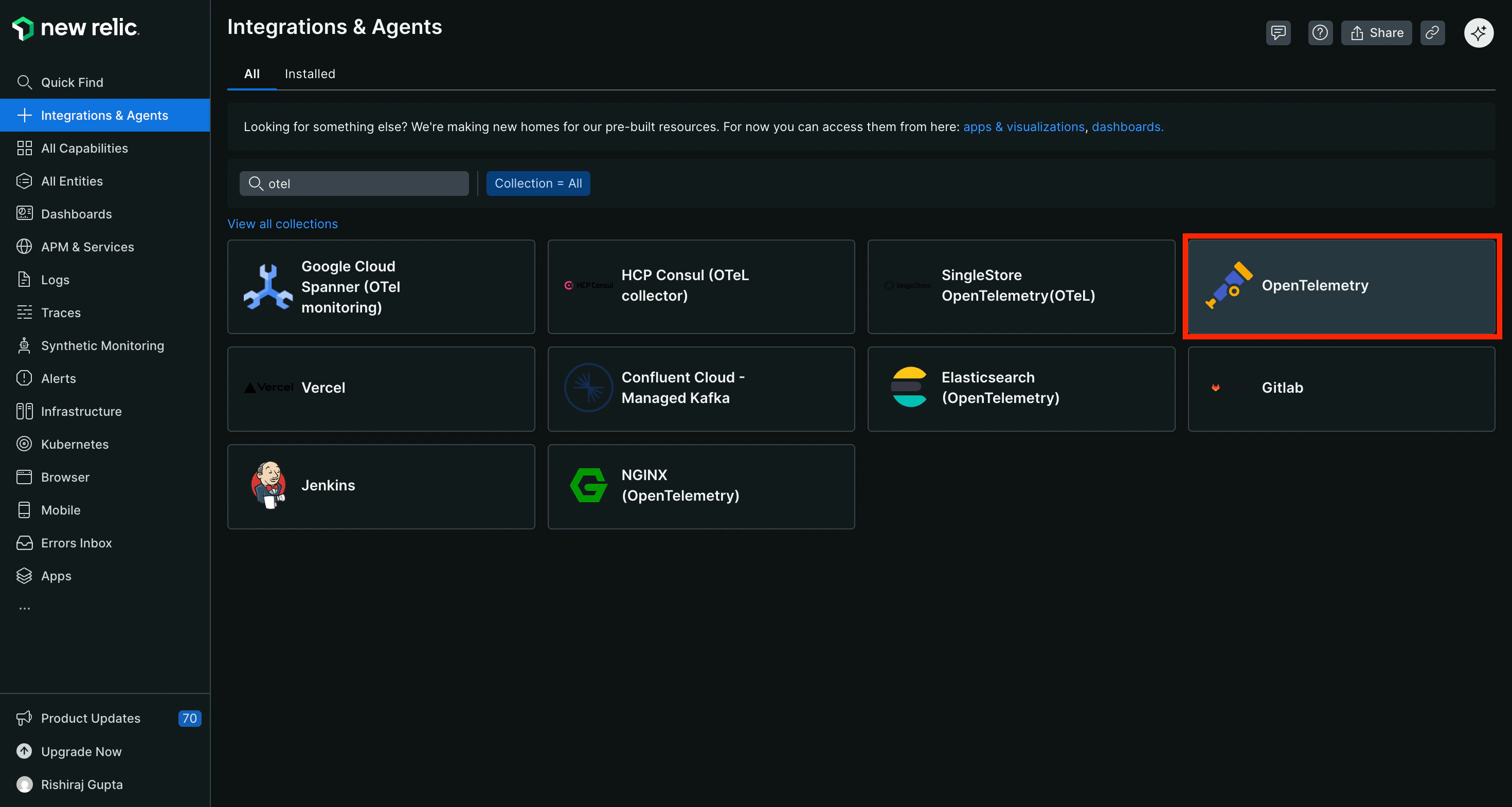The width and height of the screenshot is (1512, 807).
Task: Focus the otel search field
Action: coord(354,184)
